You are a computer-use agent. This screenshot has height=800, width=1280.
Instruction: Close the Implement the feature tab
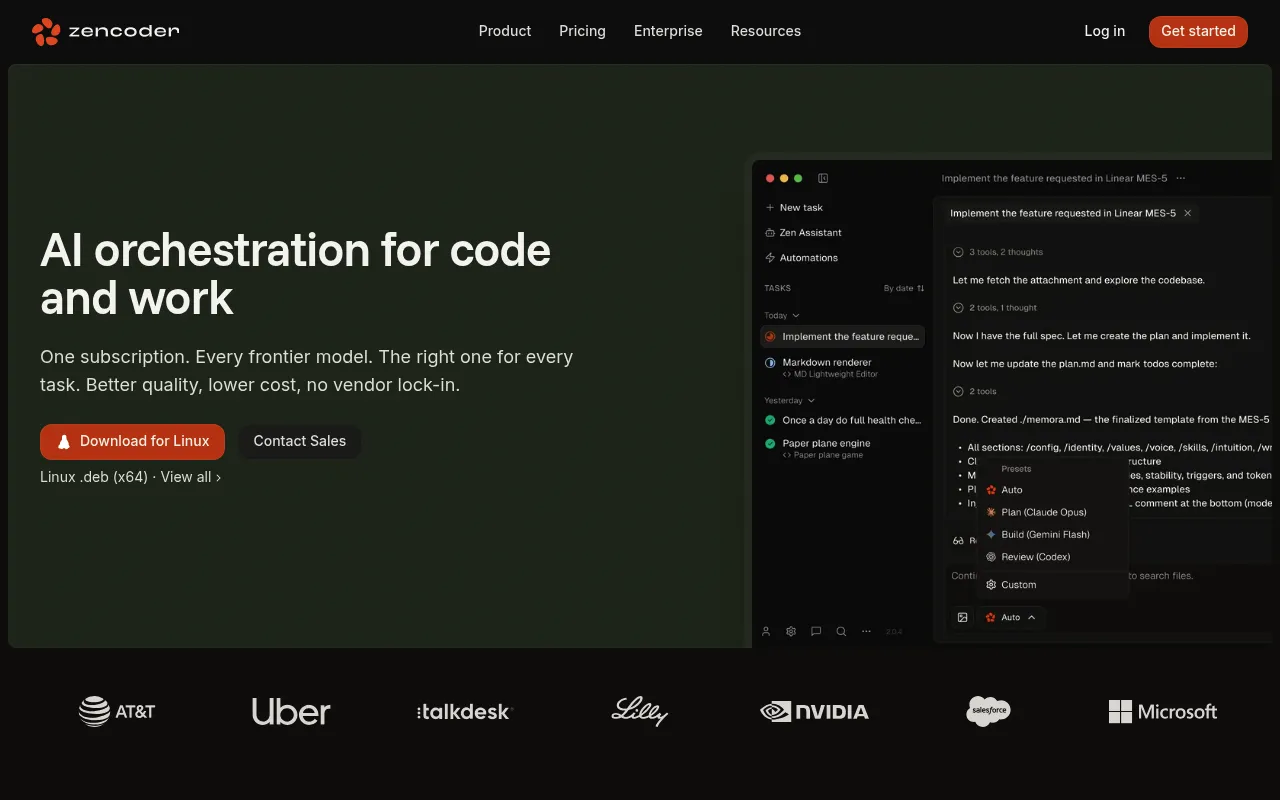[x=1187, y=213]
